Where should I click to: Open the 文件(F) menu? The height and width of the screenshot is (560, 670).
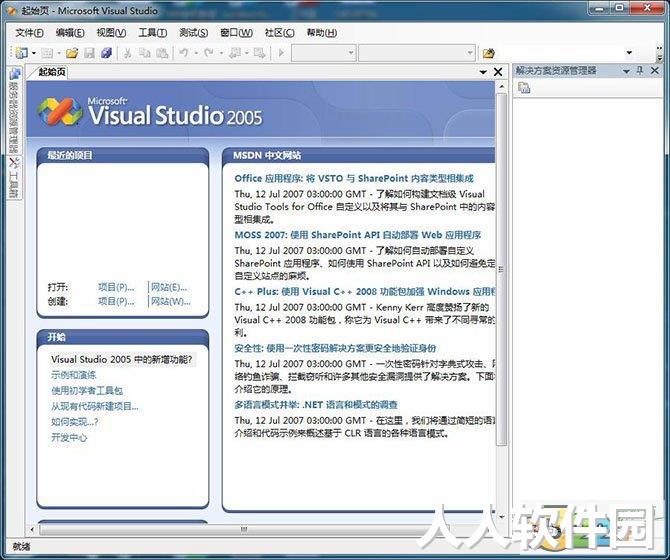(29, 33)
